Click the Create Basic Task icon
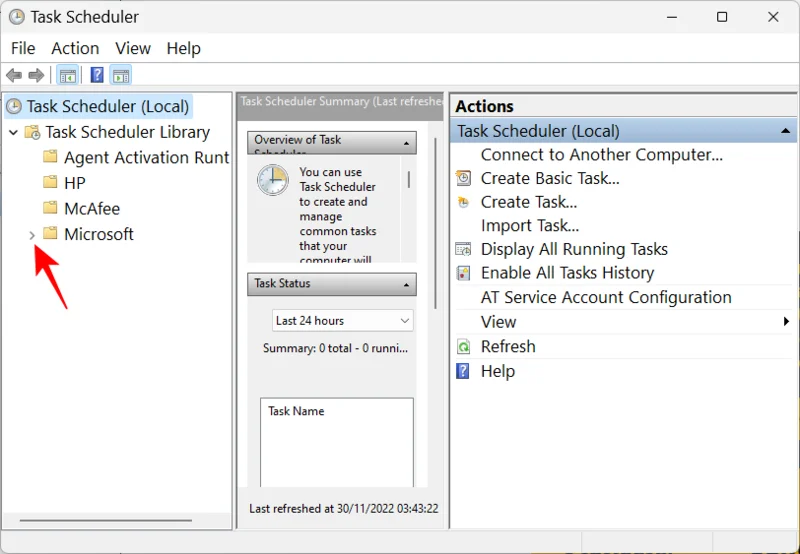Viewport: 800px width, 554px height. 463,178
